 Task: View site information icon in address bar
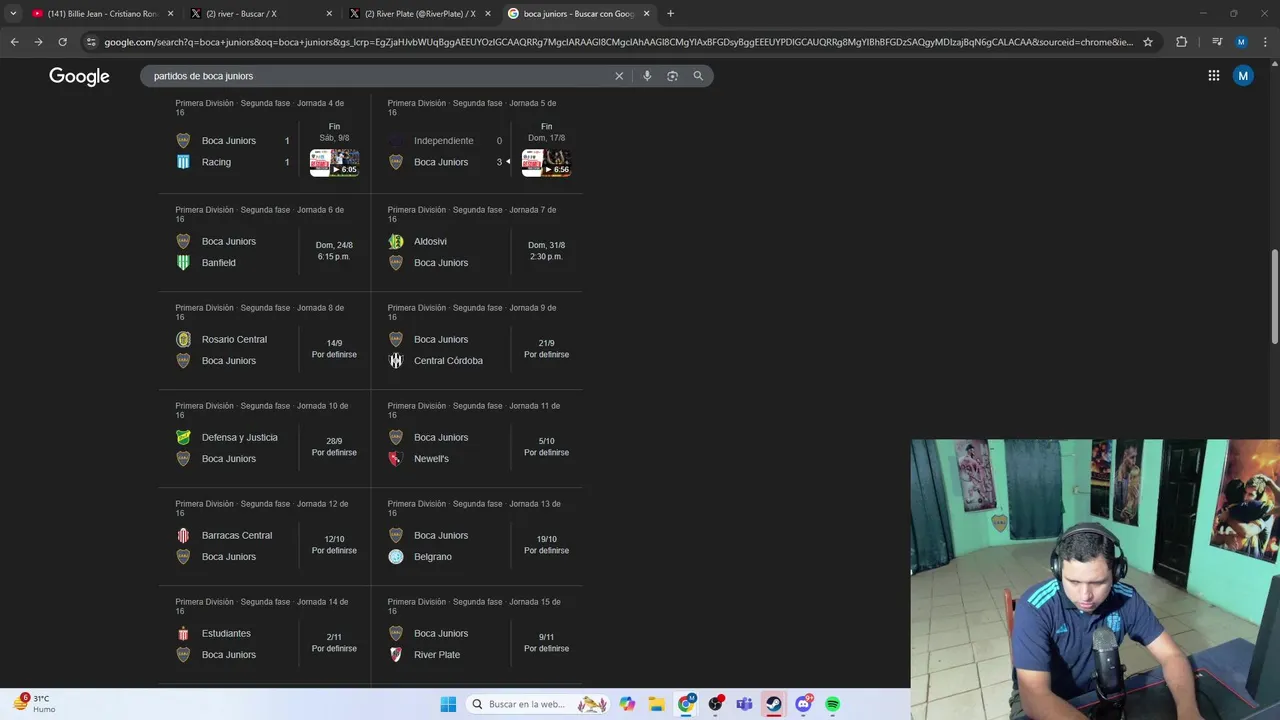pos(91,42)
